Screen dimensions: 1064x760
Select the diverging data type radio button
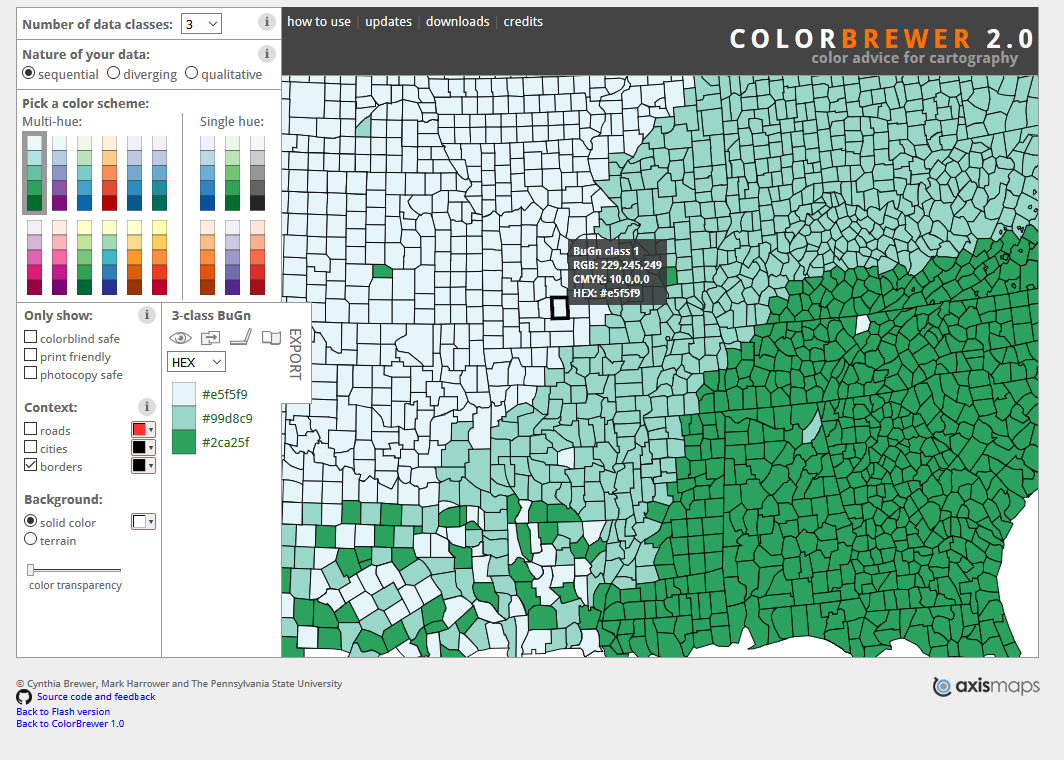point(113,72)
